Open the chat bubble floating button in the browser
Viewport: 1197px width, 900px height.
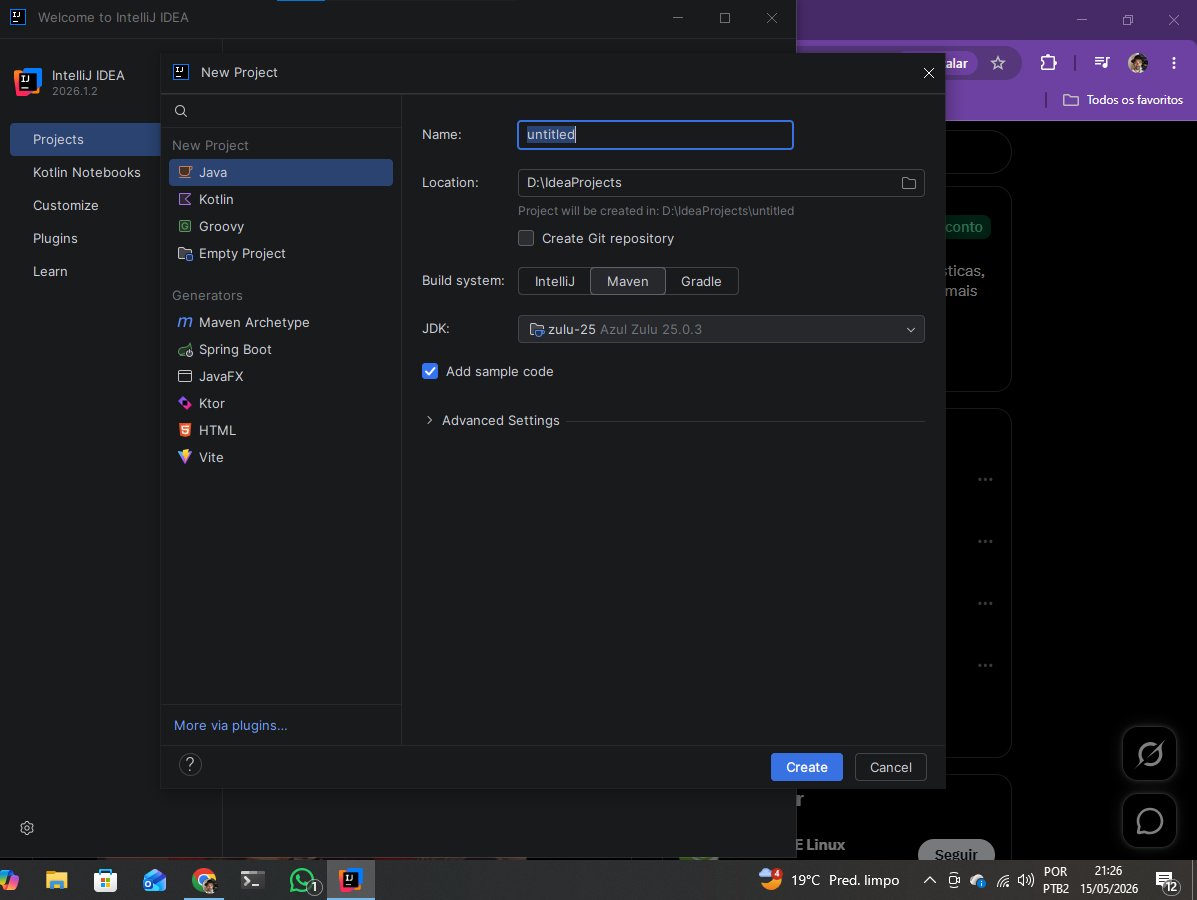tap(1149, 821)
